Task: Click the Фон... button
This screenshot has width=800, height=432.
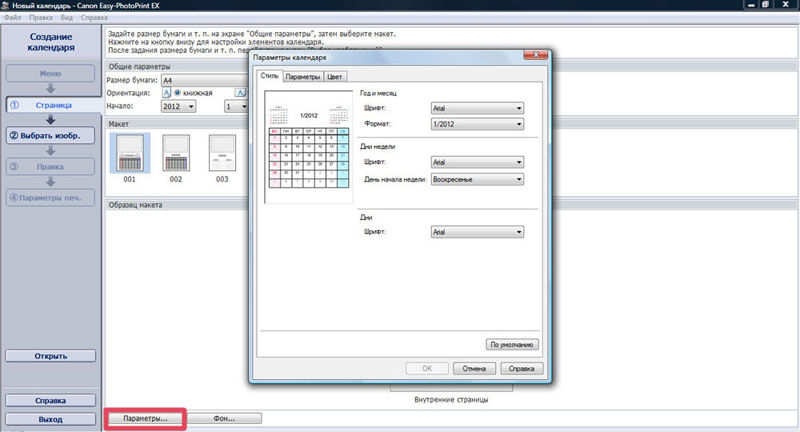Action: click(x=224, y=418)
